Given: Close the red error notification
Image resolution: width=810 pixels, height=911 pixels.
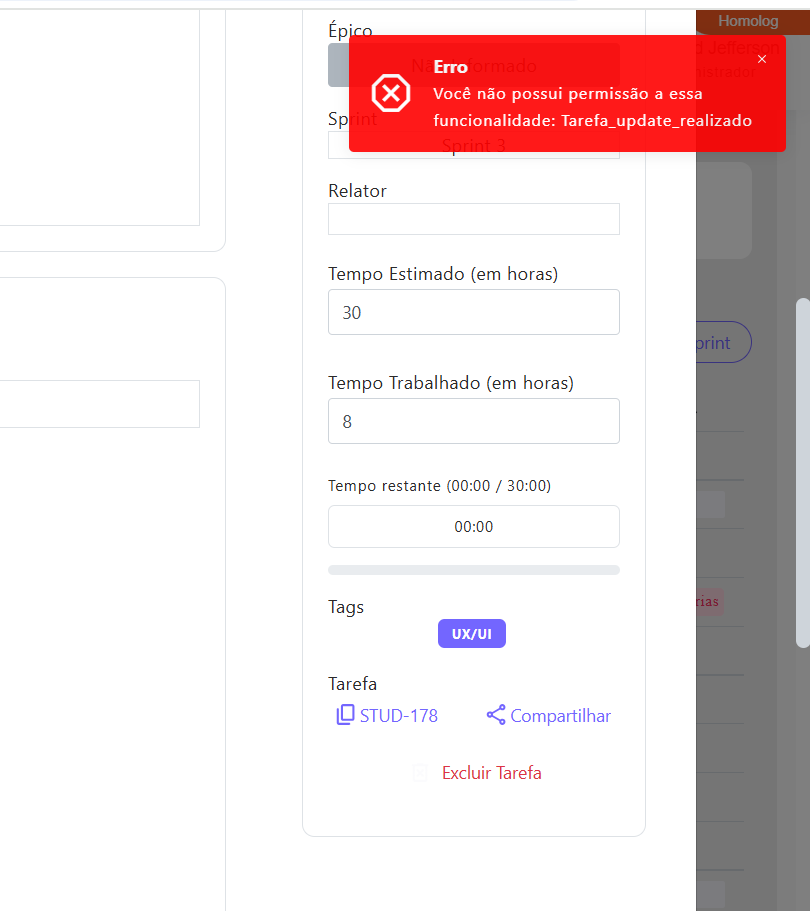Looking at the screenshot, I should click(x=762, y=60).
